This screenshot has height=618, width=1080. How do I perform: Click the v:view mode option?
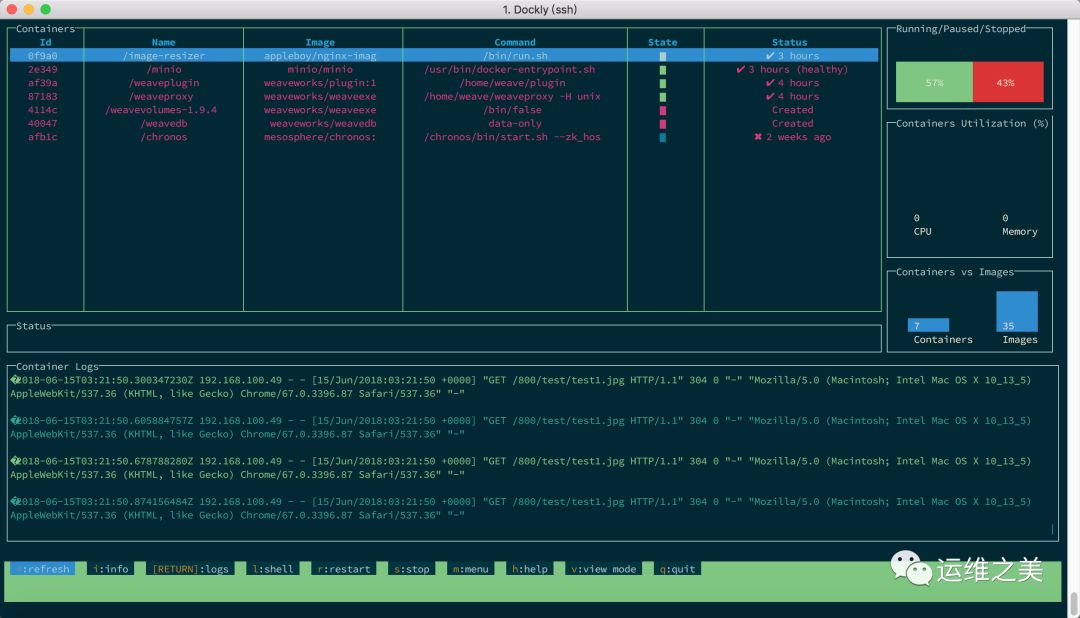tap(603, 569)
